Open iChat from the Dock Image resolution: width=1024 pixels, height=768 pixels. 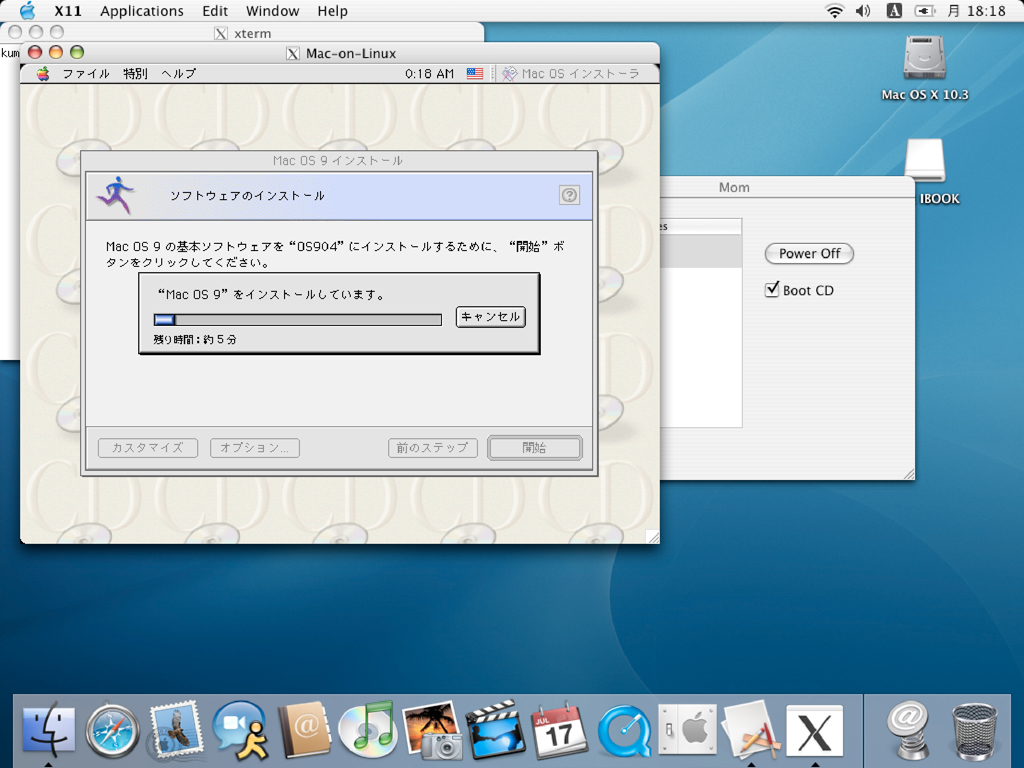[240, 731]
